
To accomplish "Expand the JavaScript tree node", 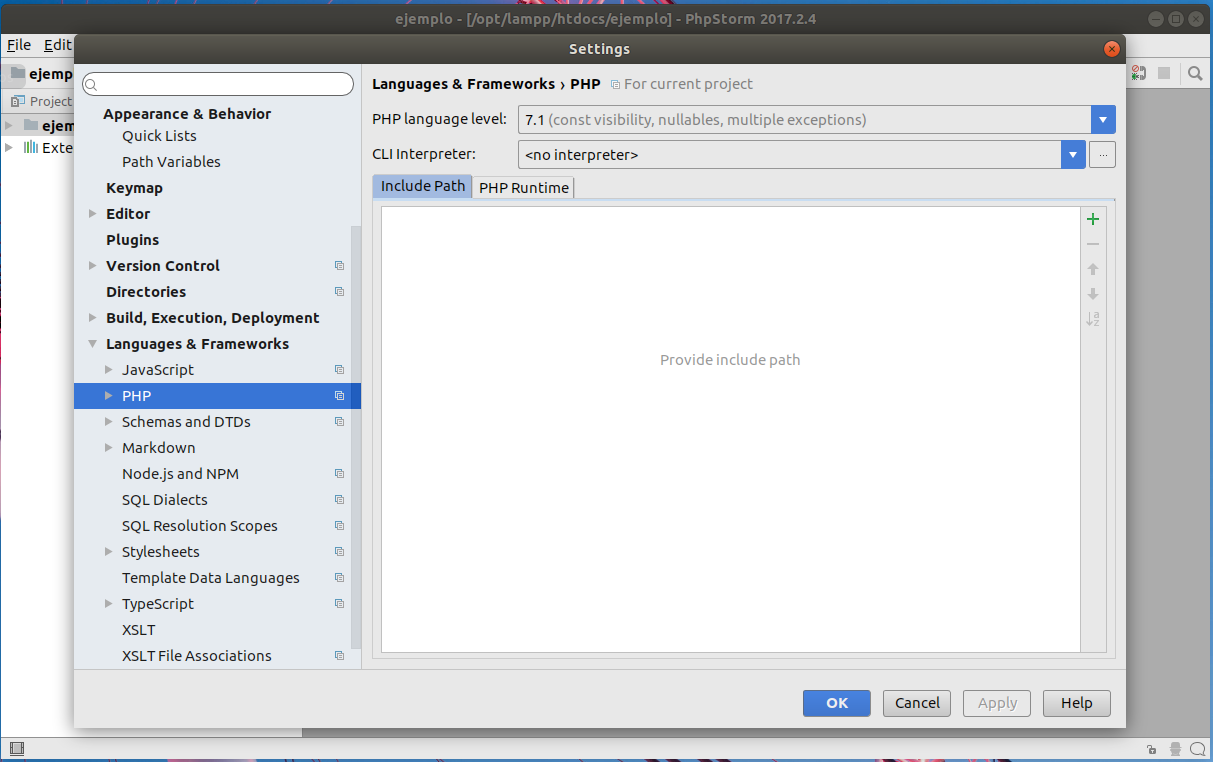I will coord(107,369).
